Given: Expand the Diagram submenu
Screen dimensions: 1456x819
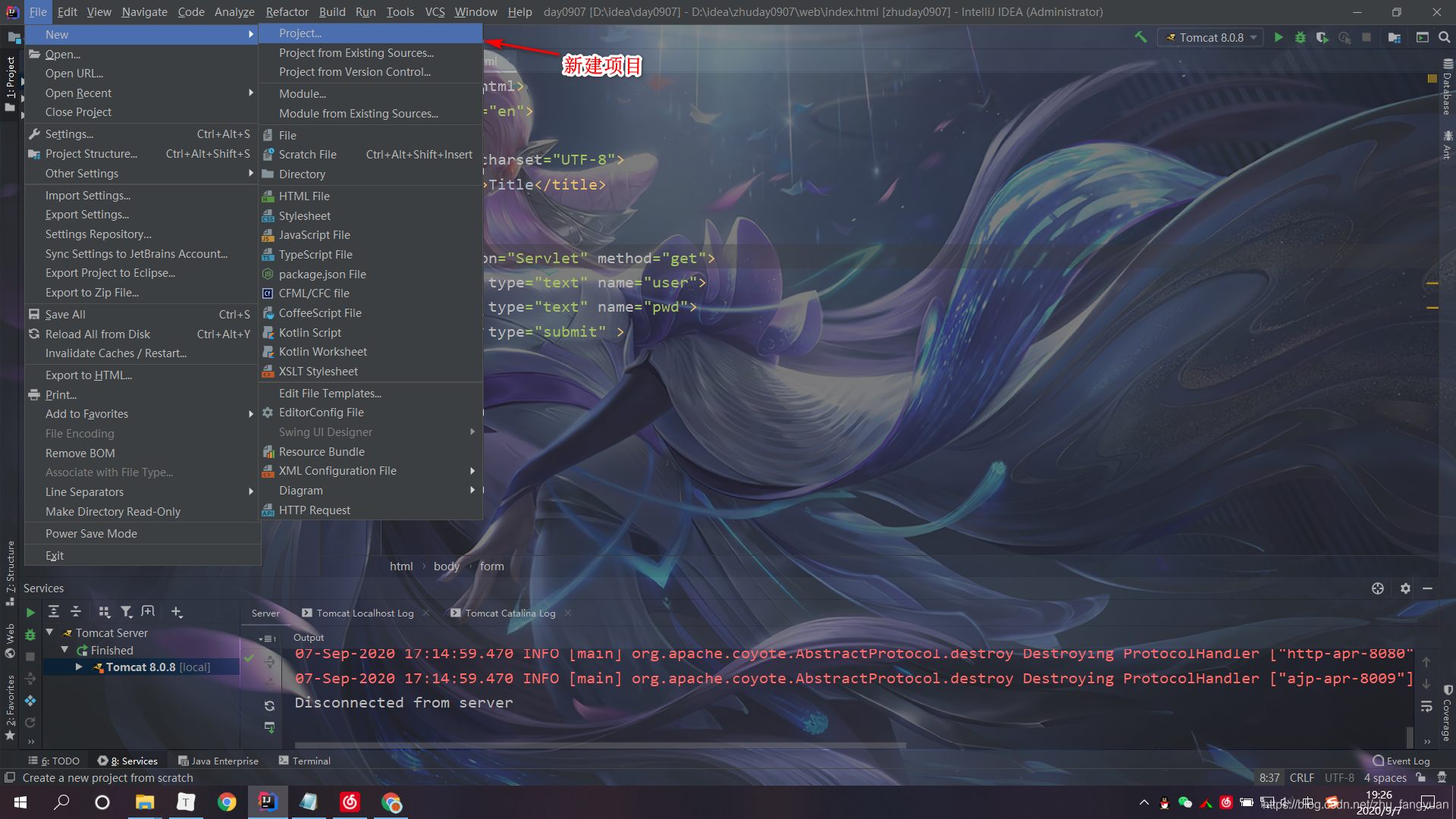Looking at the screenshot, I should coord(370,491).
